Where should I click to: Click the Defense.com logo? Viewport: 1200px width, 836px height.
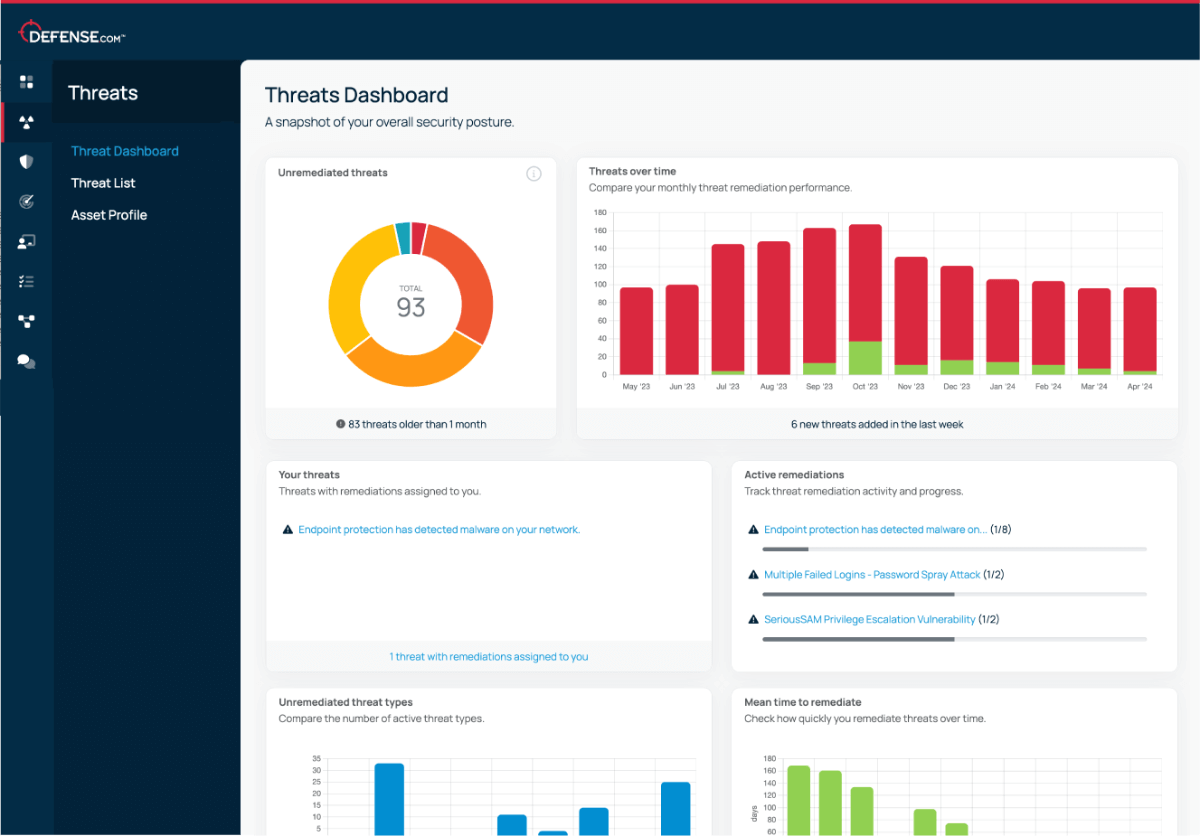click(x=71, y=35)
